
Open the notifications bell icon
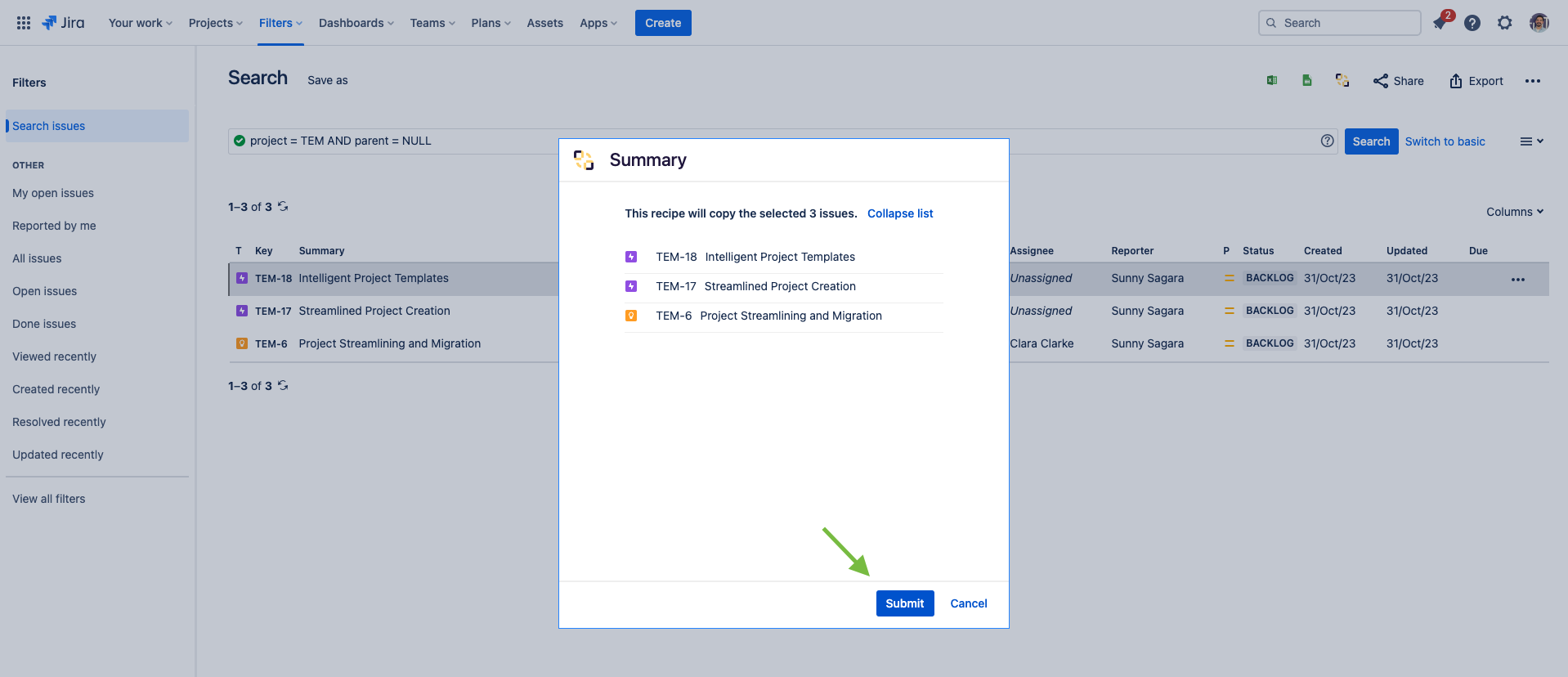coord(1440,23)
